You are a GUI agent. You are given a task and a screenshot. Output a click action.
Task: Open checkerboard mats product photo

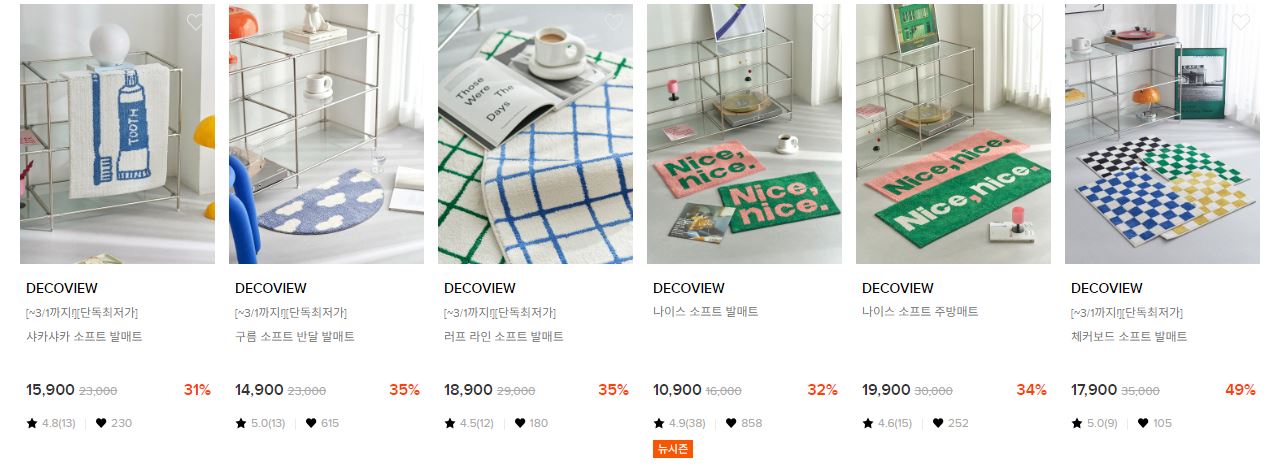tap(1162, 134)
